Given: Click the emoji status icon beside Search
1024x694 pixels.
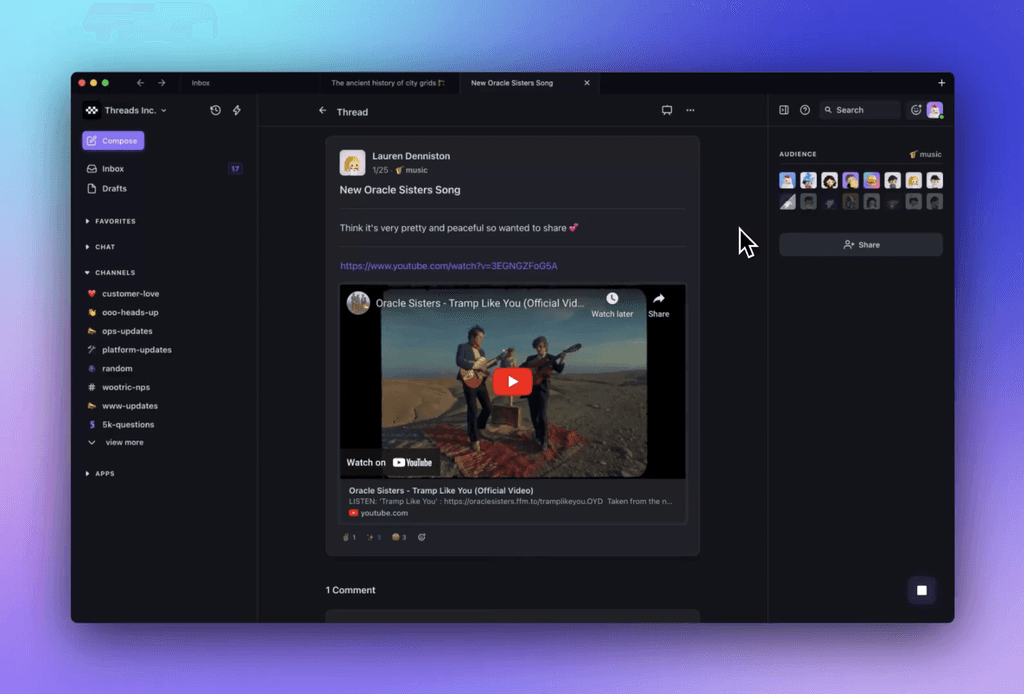Looking at the screenshot, I should pos(916,110).
